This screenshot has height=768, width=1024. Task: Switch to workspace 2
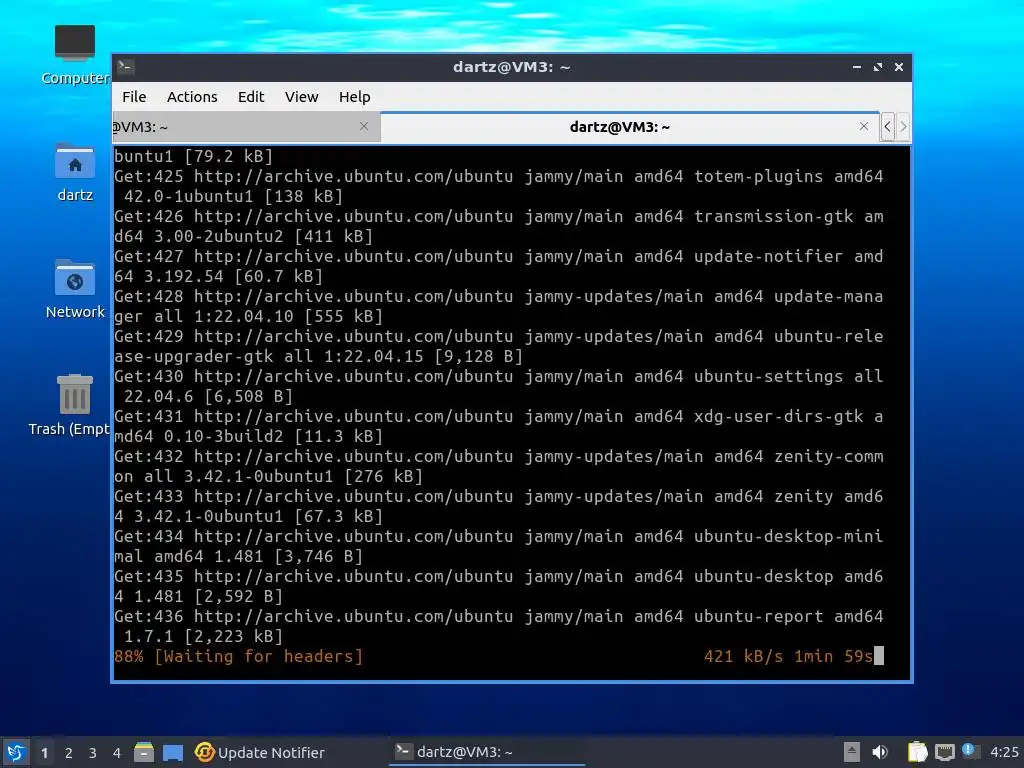pyautogui.click(x=69, y=753)
